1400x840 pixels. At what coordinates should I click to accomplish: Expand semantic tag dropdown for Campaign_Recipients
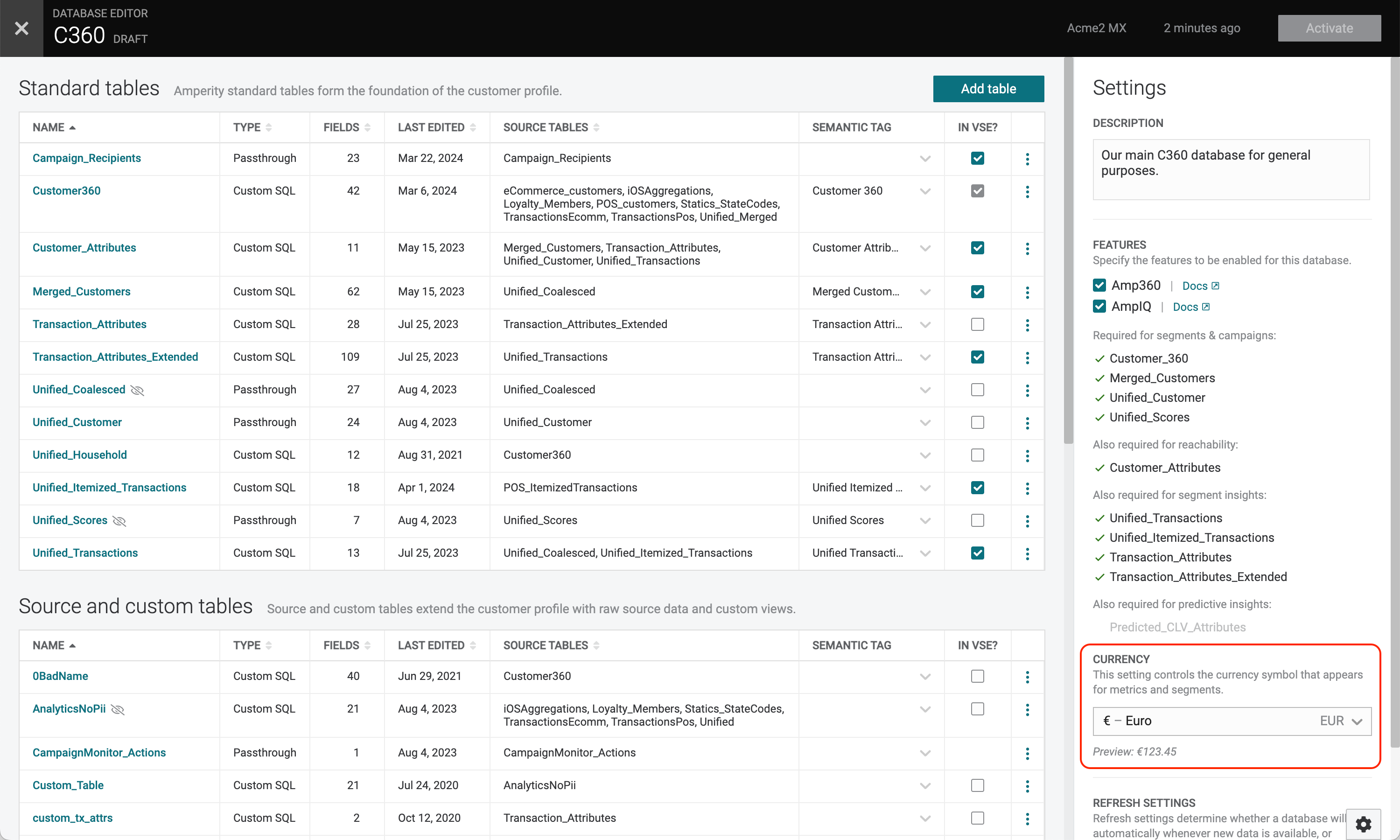pos(925,159)
